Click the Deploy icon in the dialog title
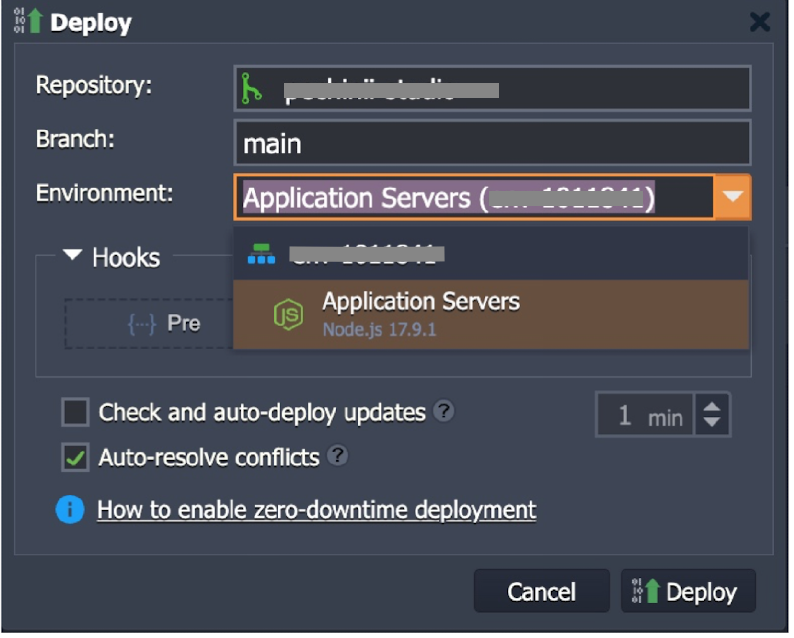This screenshot has width=794, height=638. (28, 21)
